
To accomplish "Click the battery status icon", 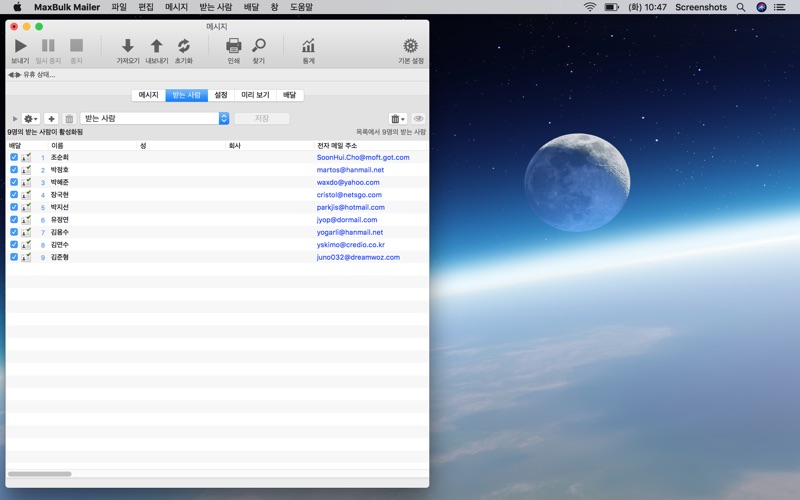I will [611, 7].
